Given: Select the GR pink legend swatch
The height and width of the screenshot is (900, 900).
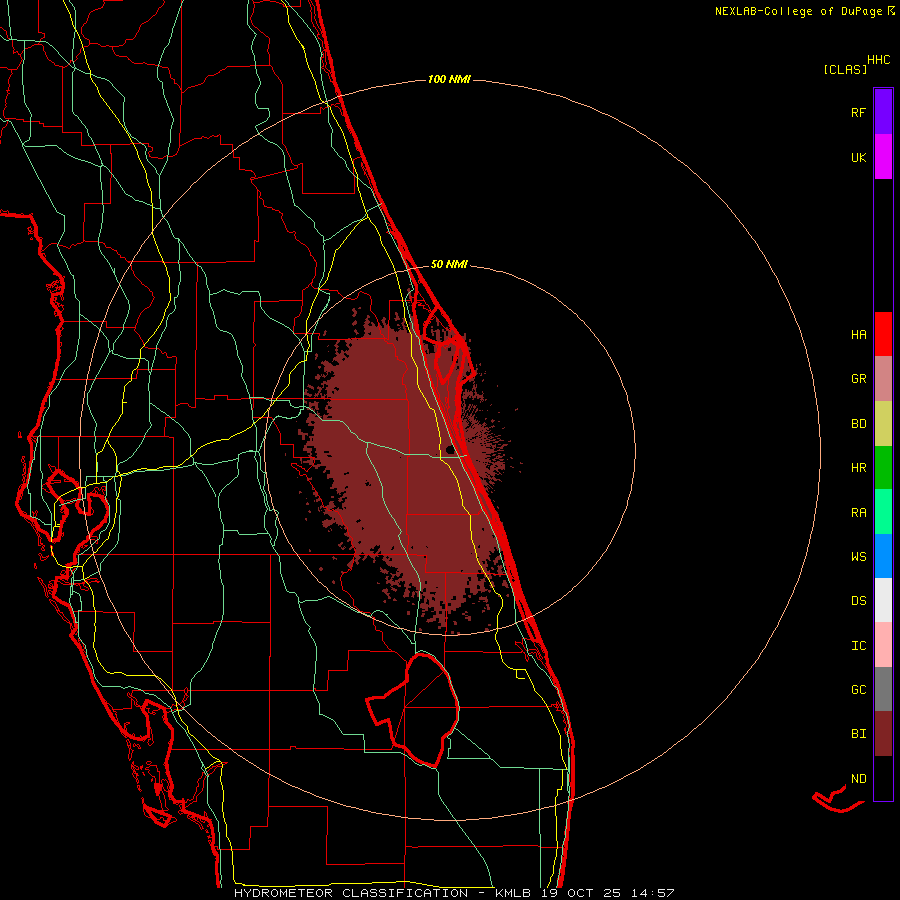Looking at the screenshot, I should tap(883, 379).
